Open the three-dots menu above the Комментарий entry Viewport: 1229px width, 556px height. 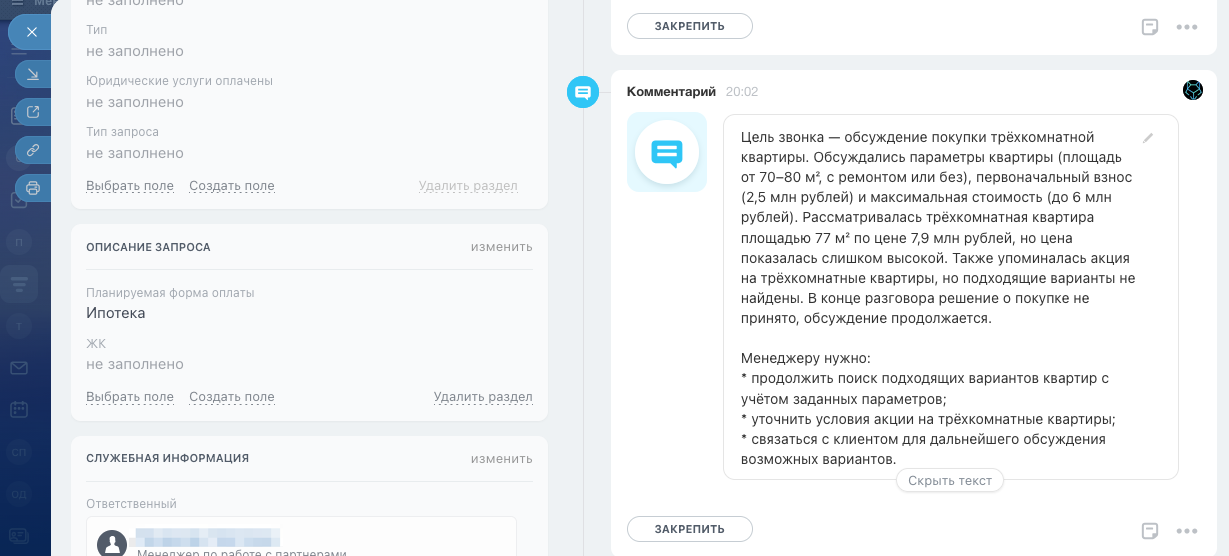point(1187,27)
